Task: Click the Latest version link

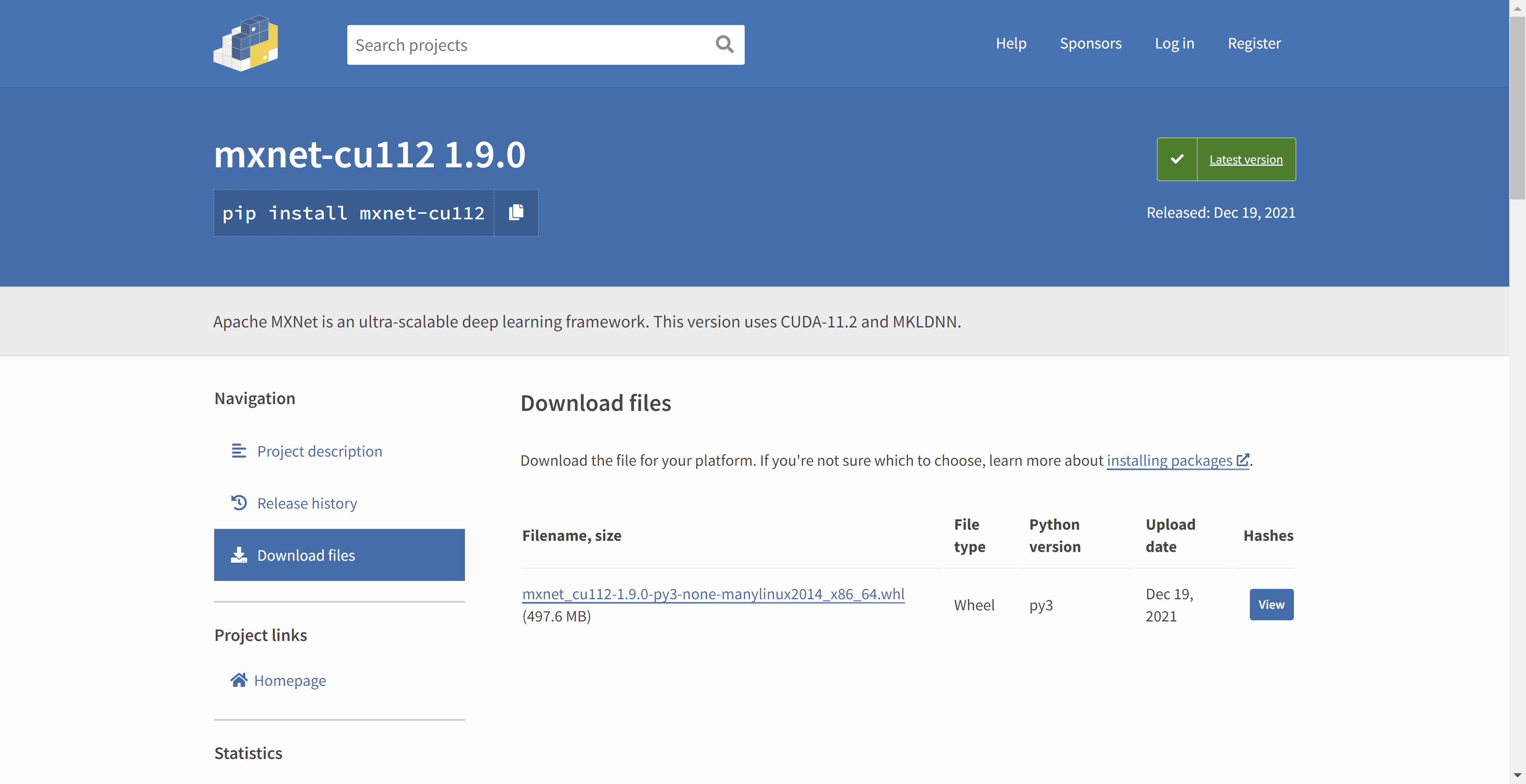Action: (1246, 159)
